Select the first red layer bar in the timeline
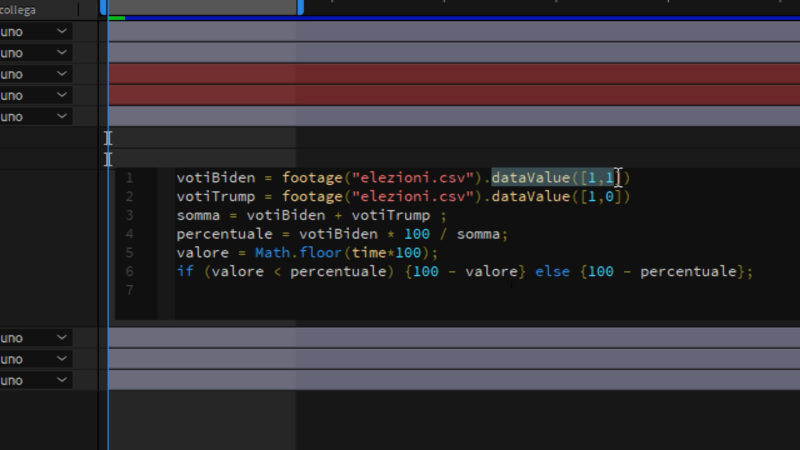800x450 pixels. coord(450,74)
